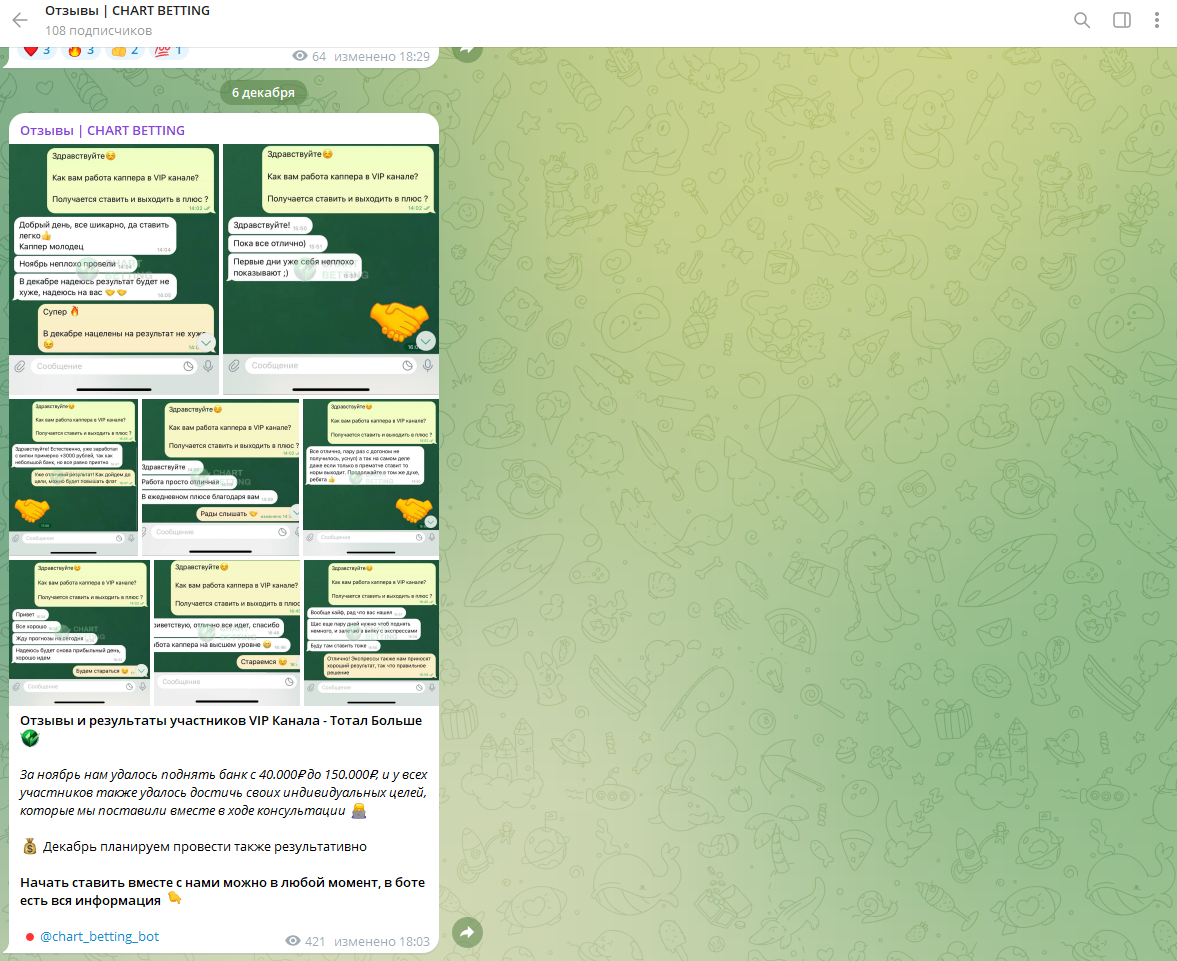Click the partially visible forward button near the top
The height and width of the screenshot is (961, 1177).
click(x=466, y=49)
